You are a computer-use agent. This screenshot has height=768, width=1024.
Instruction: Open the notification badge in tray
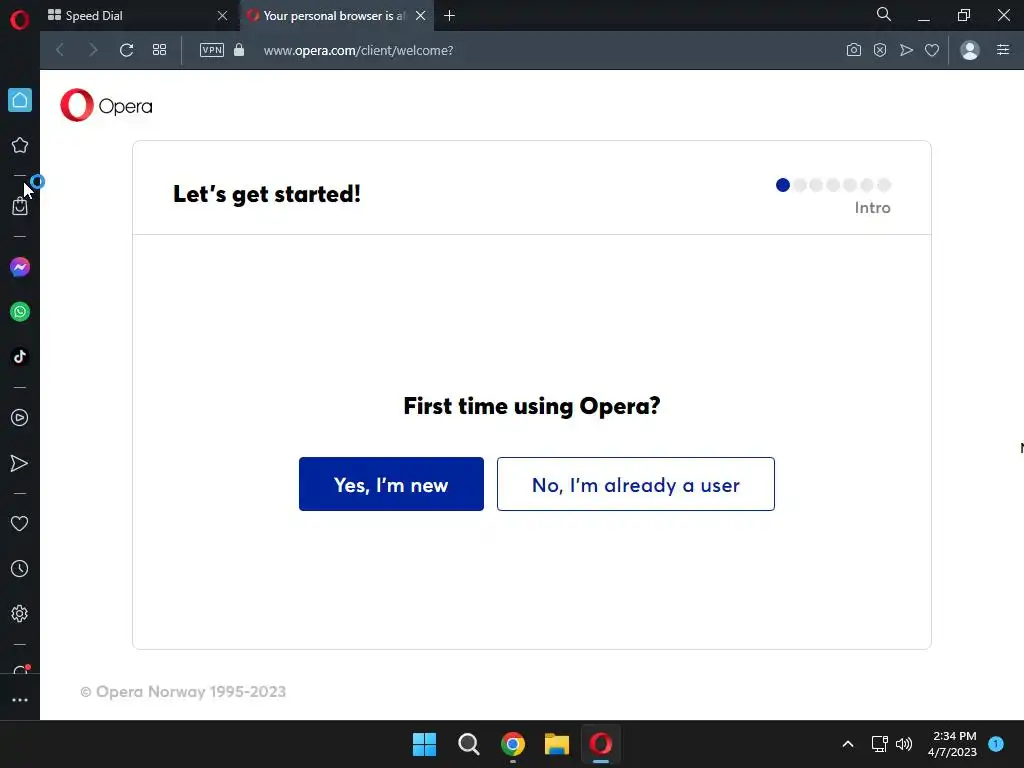click(996, 744)
